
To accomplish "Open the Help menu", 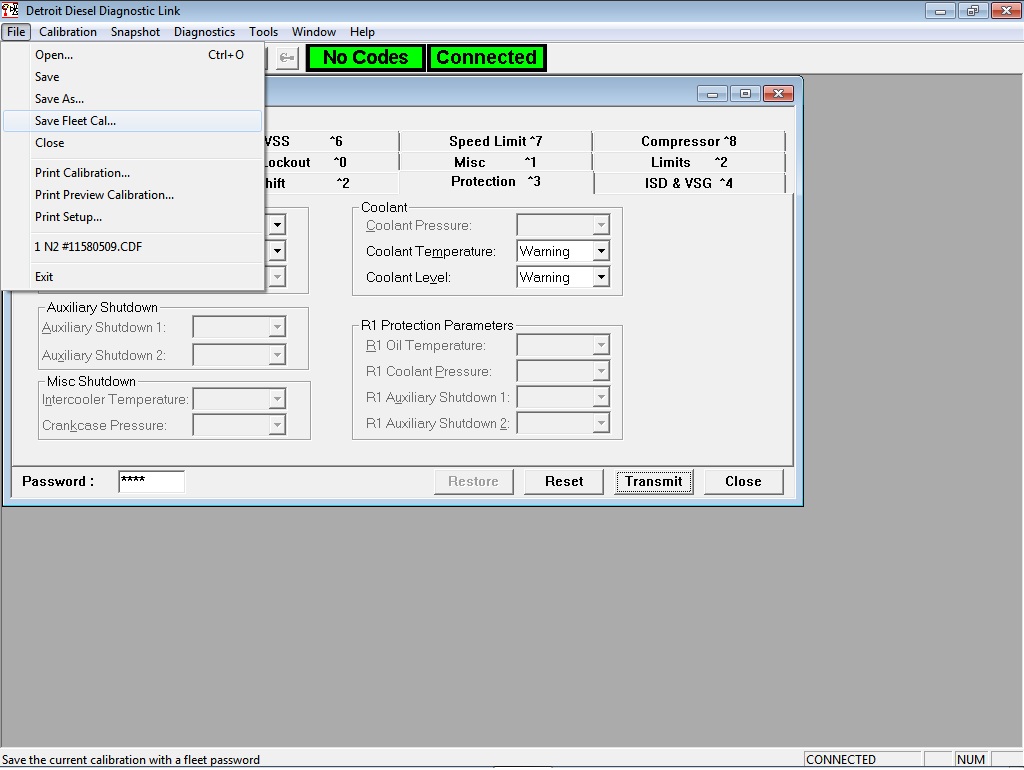I will pos(362,31).
